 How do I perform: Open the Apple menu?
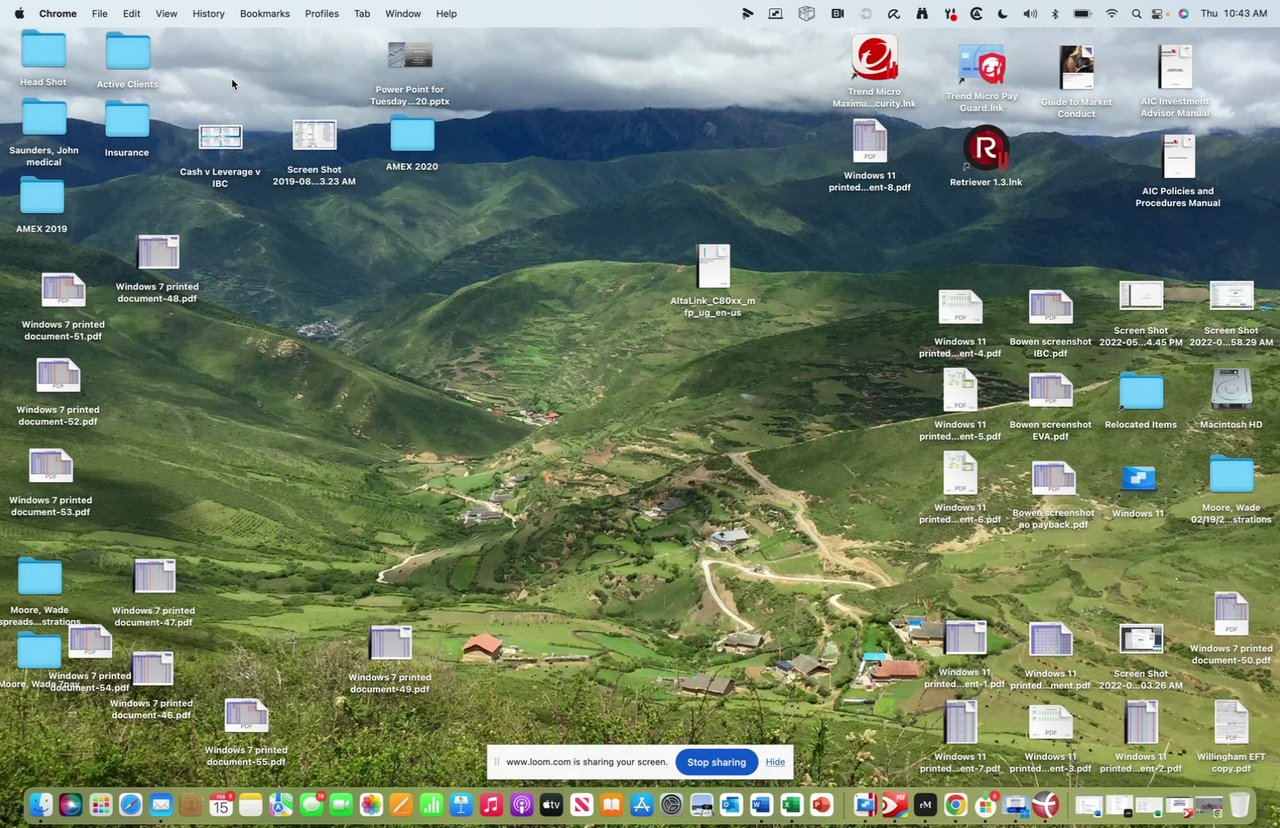[19, 13]
